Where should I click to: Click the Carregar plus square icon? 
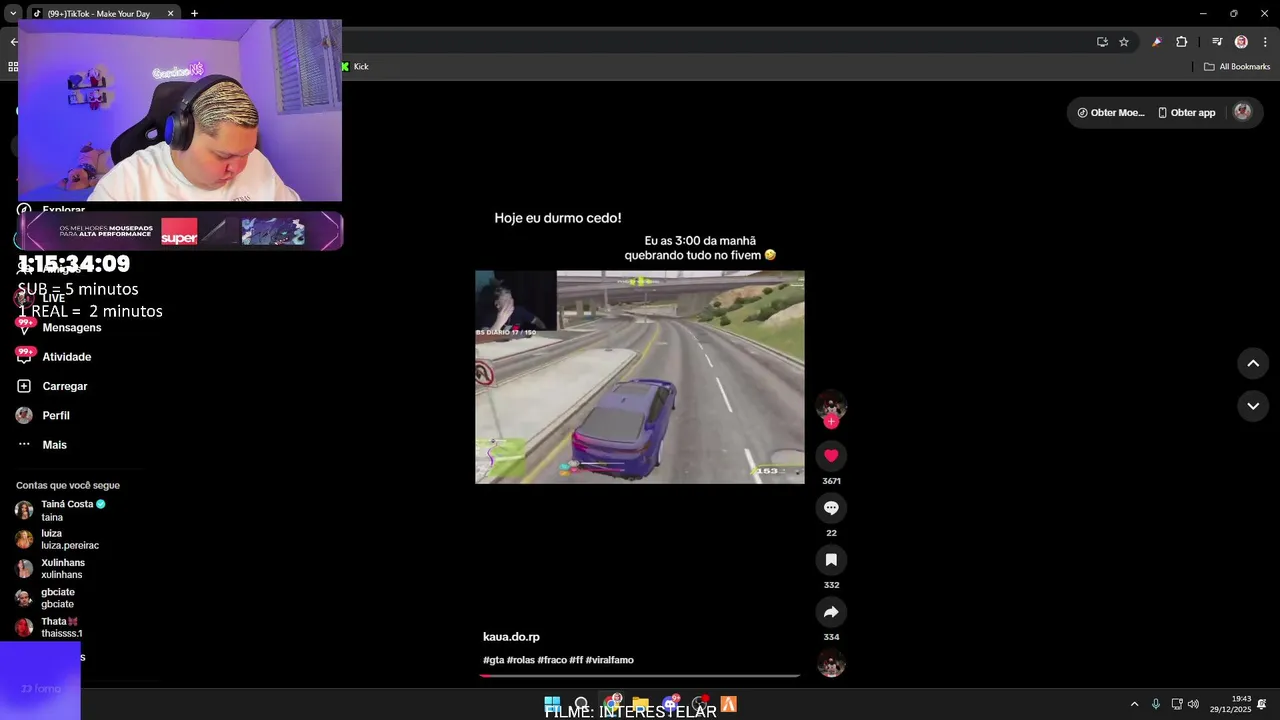(24, 386)
